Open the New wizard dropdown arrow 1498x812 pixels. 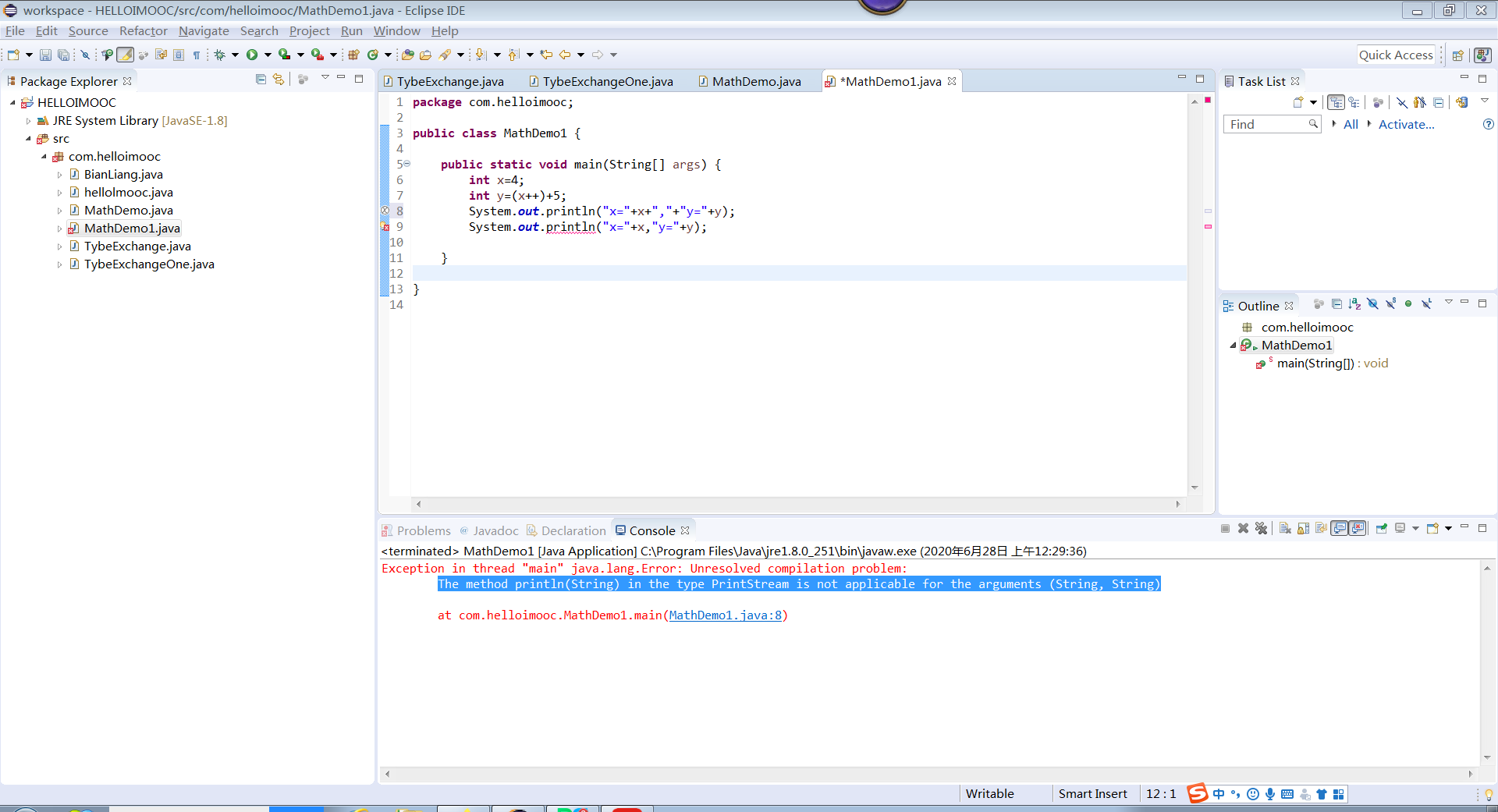pos(29,55)
